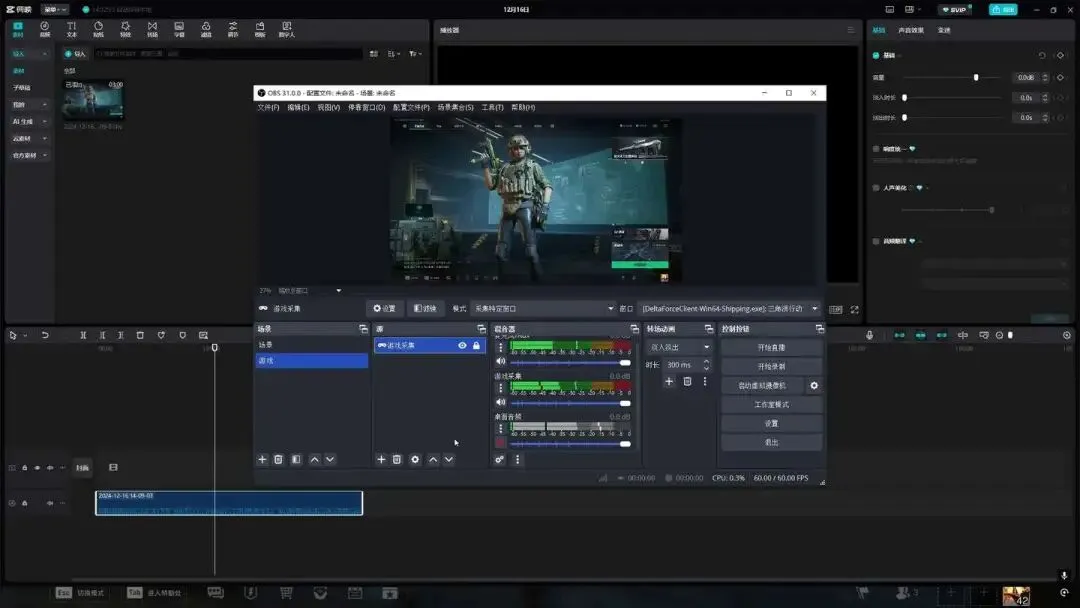Delete selected scene in OBS 场景 panel
This screenshot has height=608, width=1080.
point(278,459)
